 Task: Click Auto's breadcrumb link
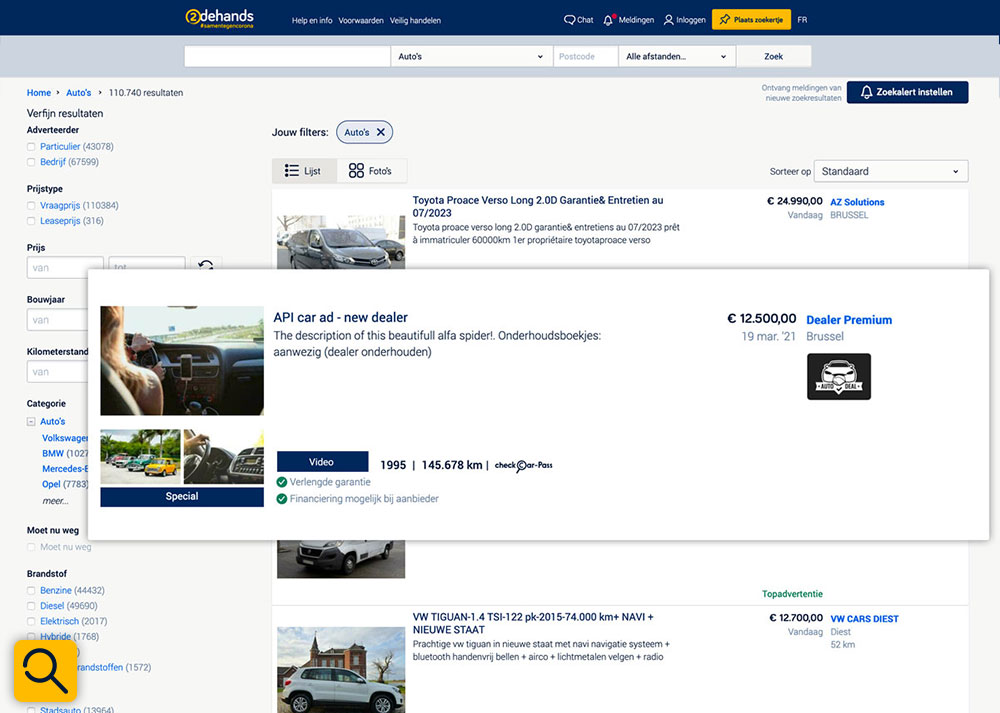pos(78,92)
